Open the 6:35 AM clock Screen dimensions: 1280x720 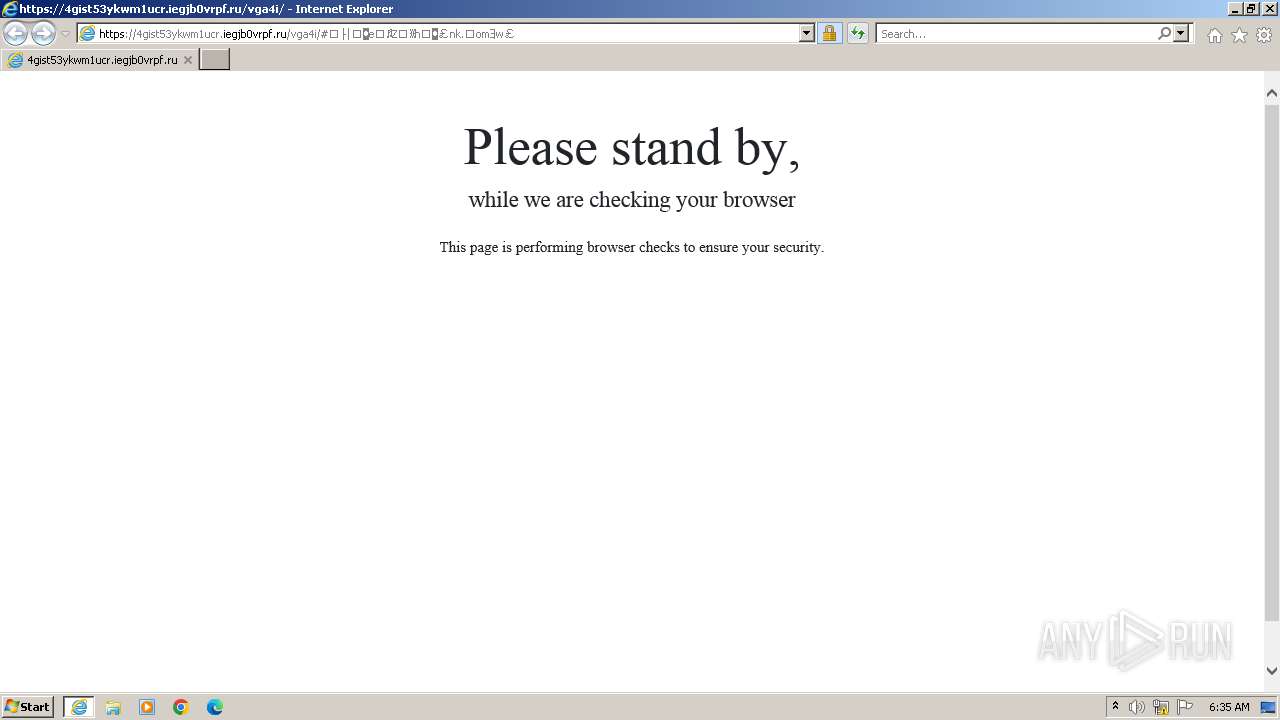pos(1229,707)
